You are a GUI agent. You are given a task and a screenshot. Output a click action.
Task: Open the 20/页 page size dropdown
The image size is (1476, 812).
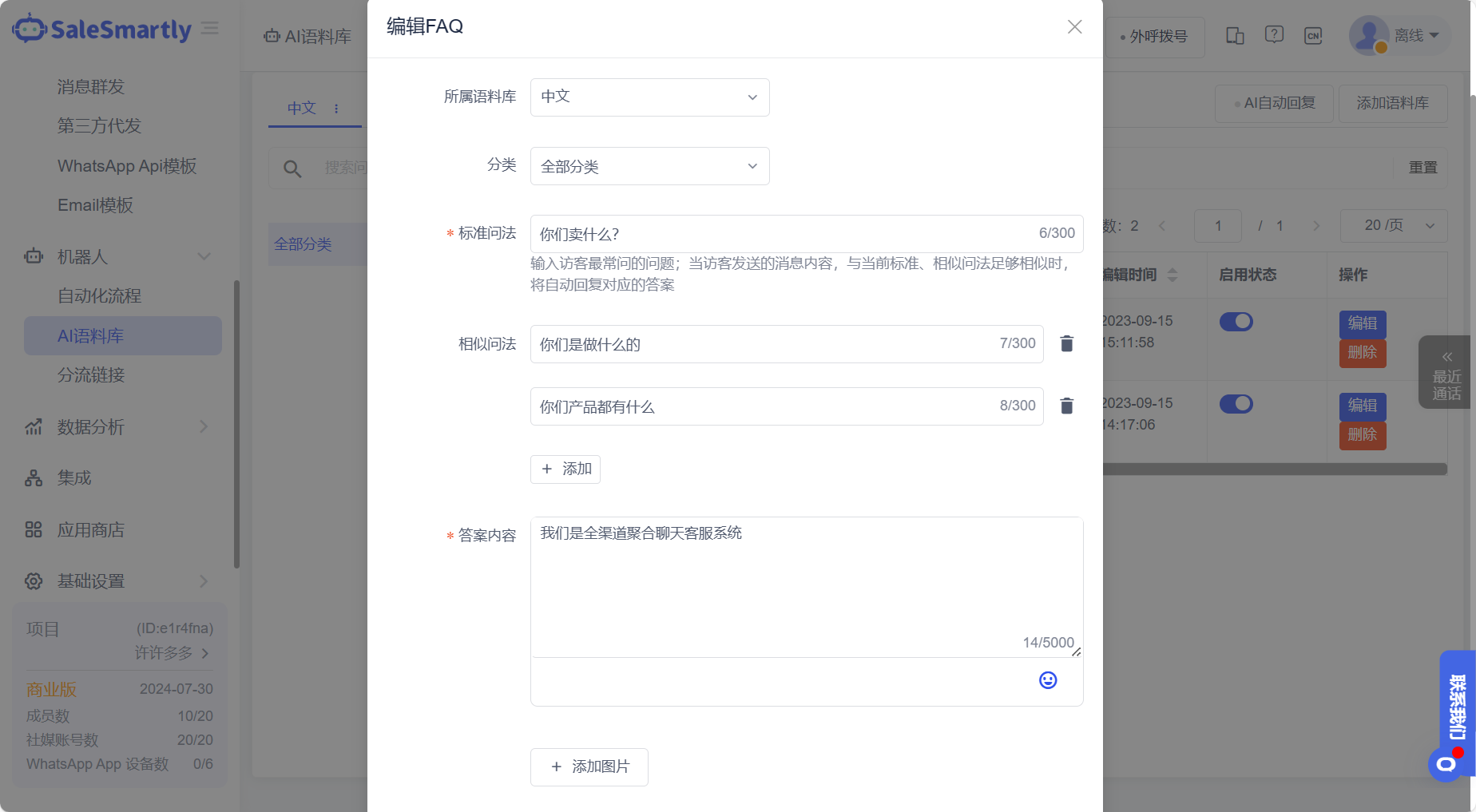click(x=1393, y=226)
